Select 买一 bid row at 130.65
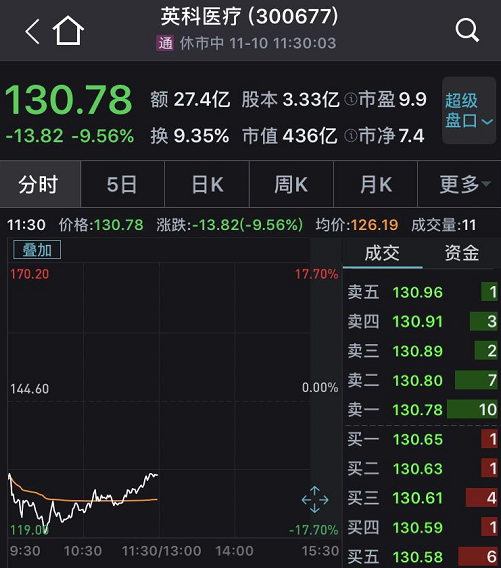 [422, 439]
